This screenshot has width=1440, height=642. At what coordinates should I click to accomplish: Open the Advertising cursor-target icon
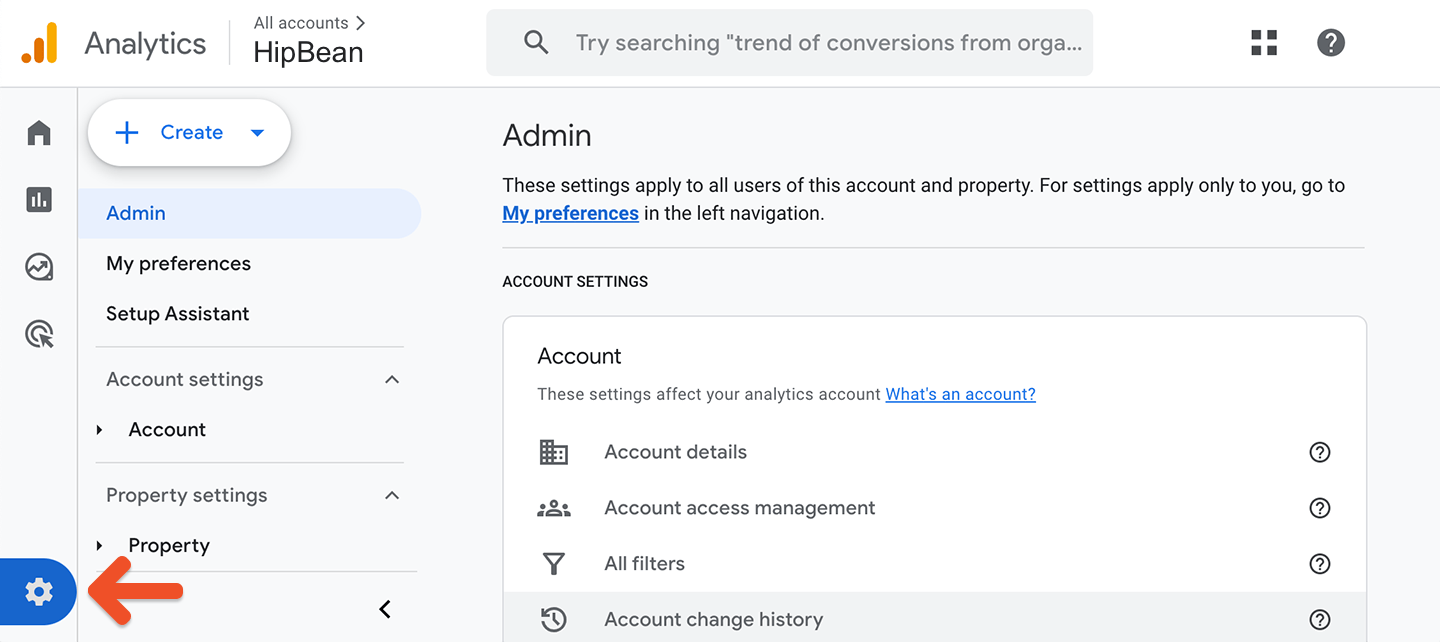tap(39, 334)
